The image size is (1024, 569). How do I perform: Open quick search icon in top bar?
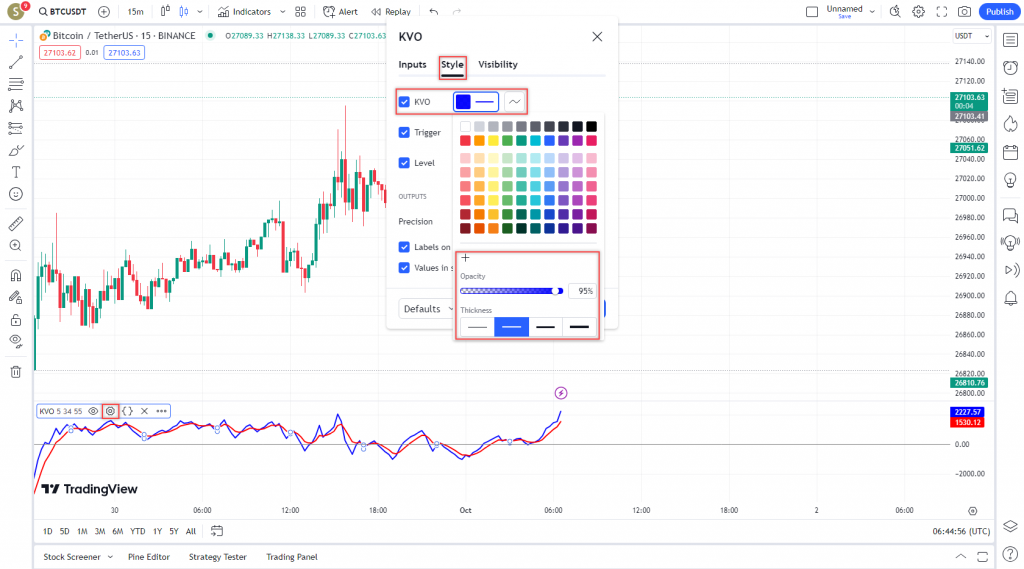click(x=895, y=12)
